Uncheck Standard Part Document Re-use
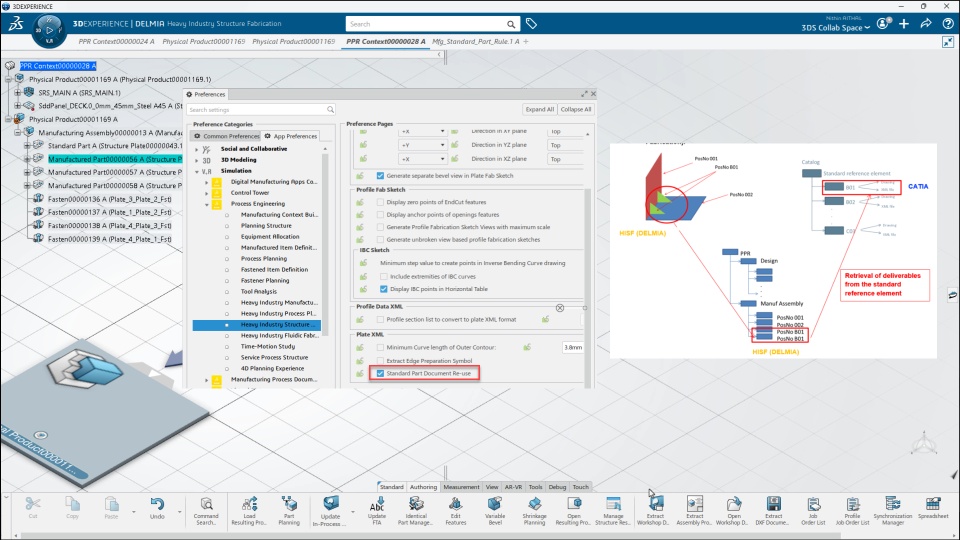Screen dimensions: 960x540 pos(380,373)
